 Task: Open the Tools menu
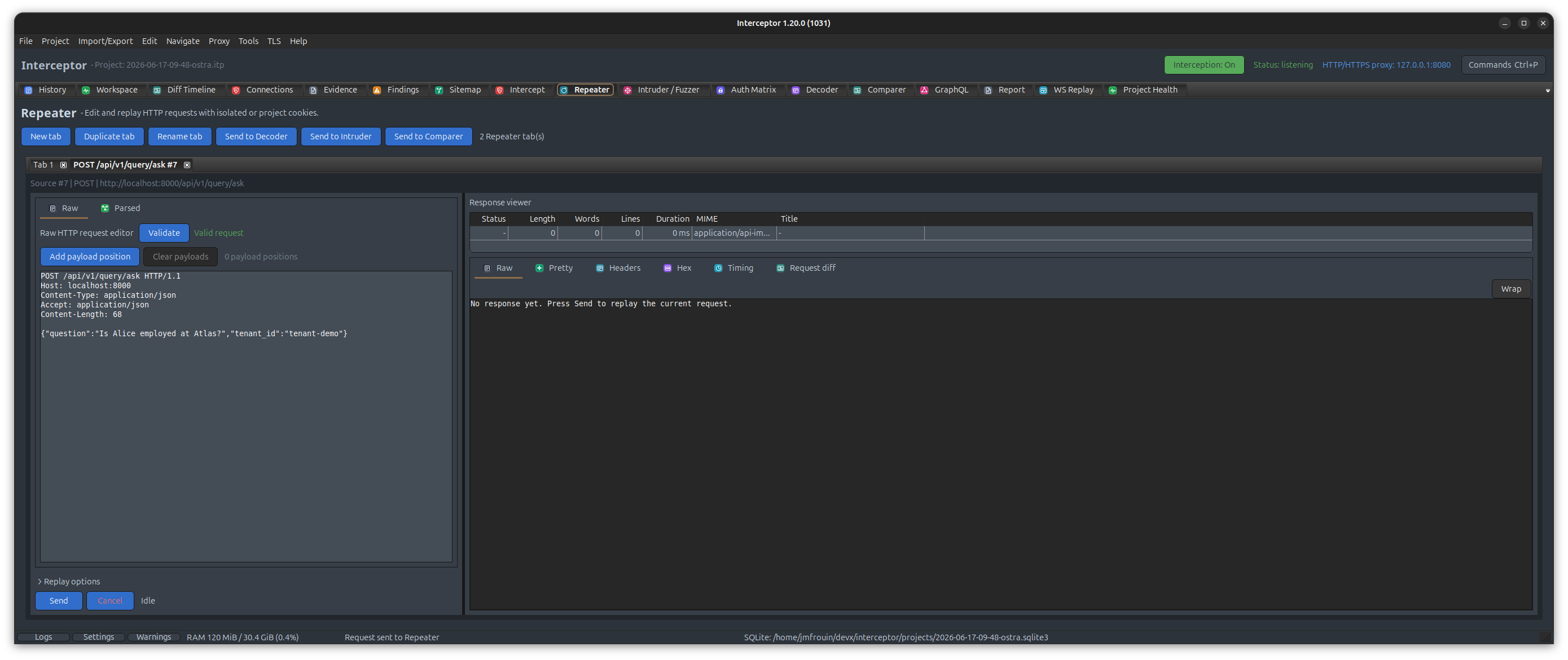248,41
